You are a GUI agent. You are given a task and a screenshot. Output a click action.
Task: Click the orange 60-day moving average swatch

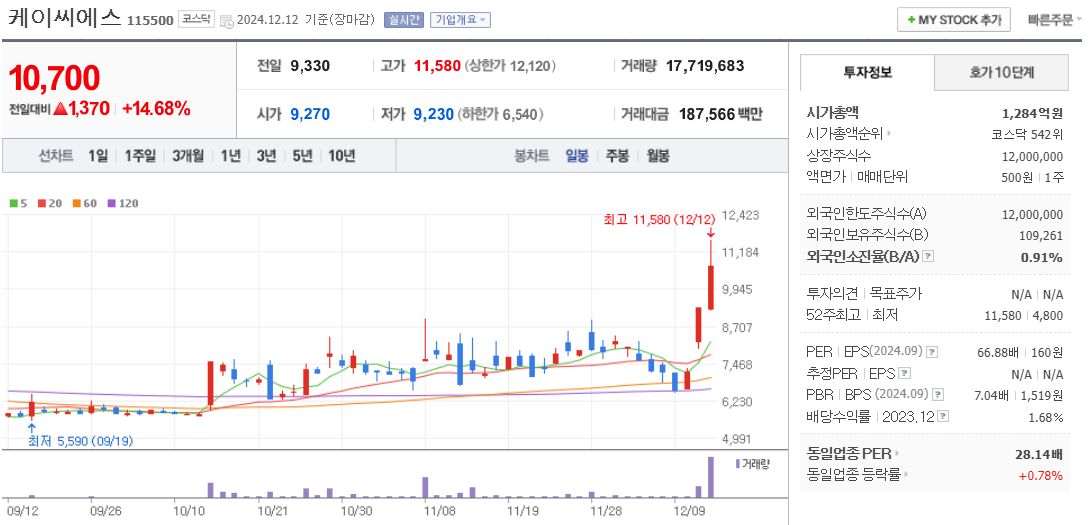pos(76,203)
